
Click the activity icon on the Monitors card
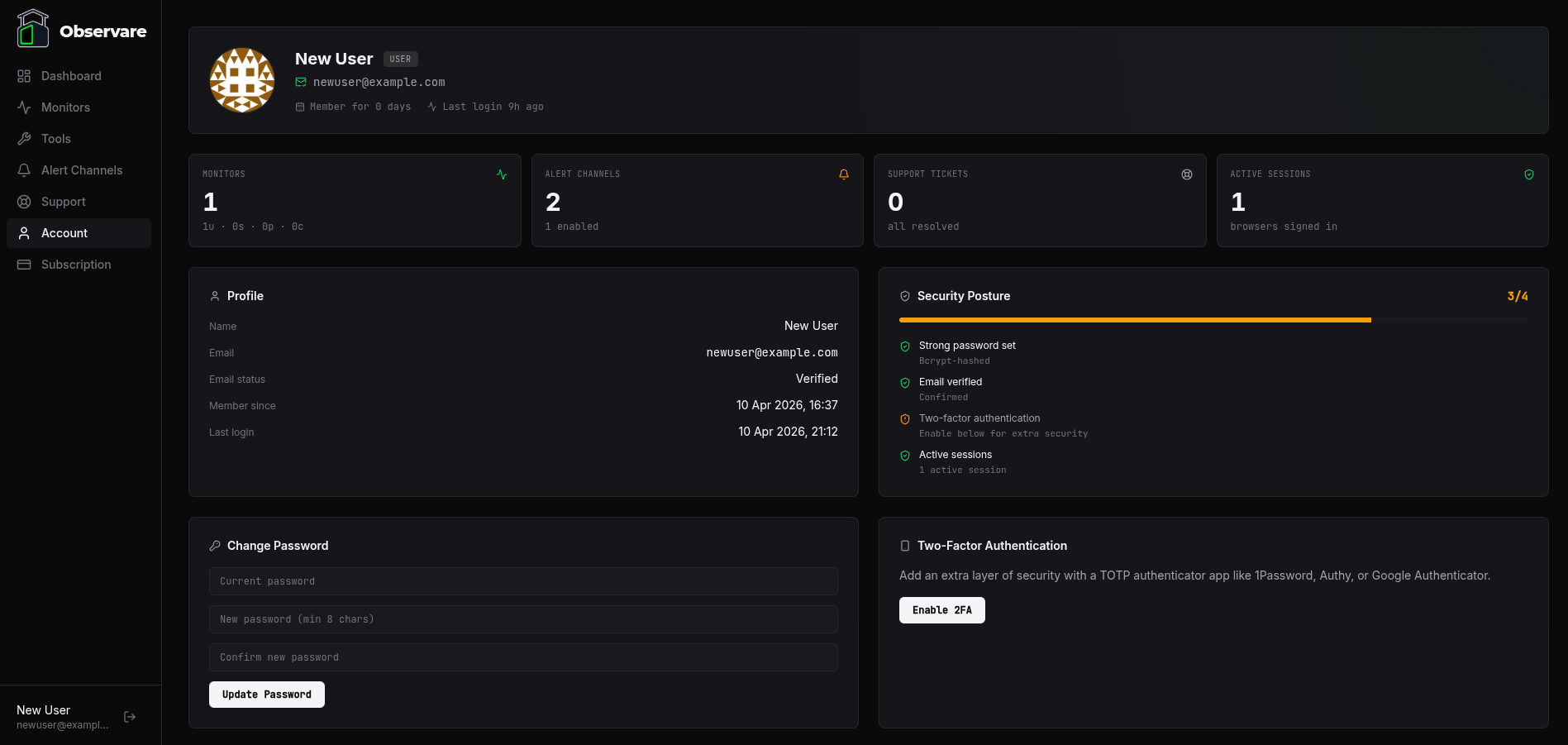pyautogui.click(x=502, y=174)
